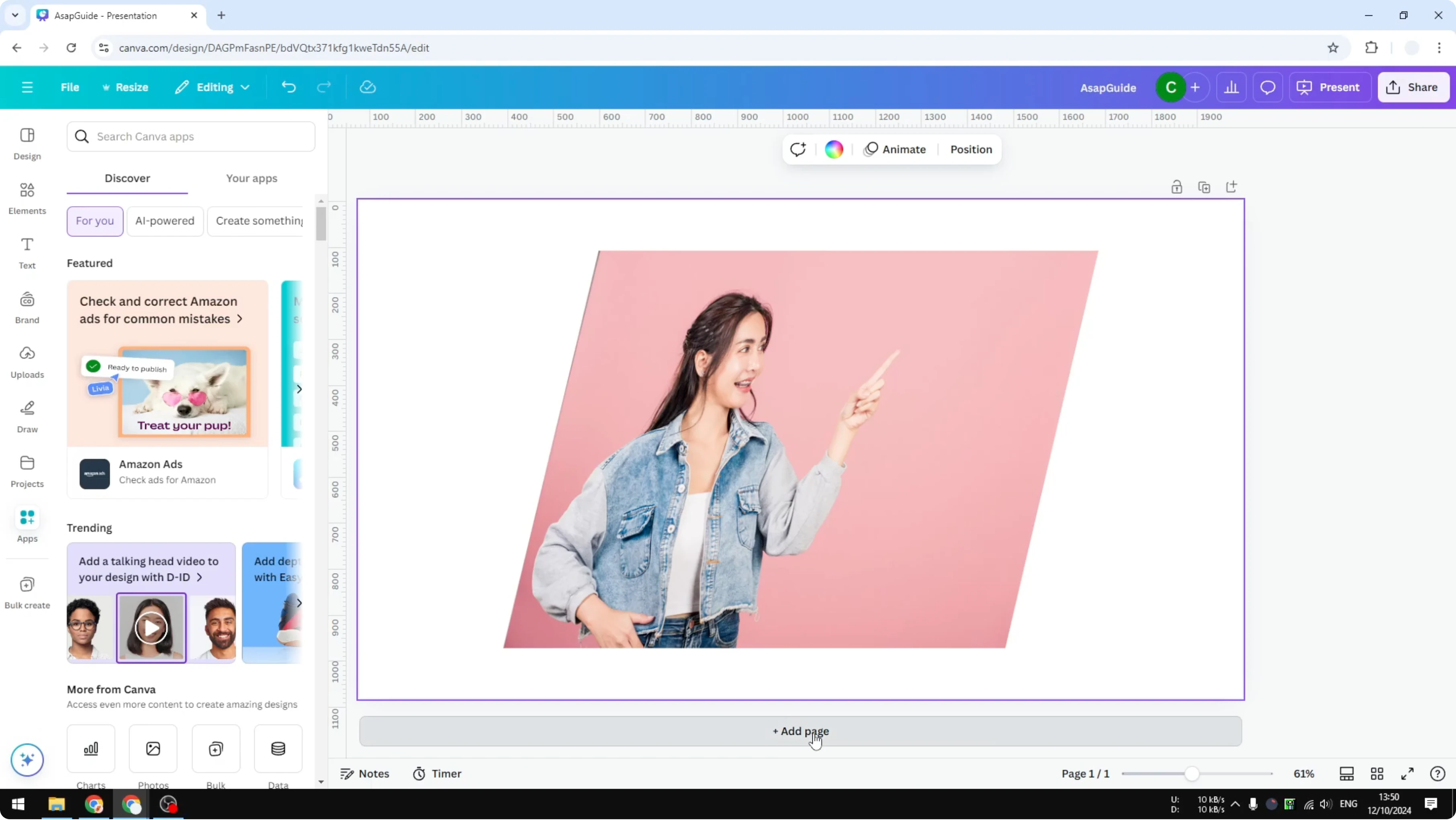Expand the Trending apps carousel arrow
This screenshot has height=820, width=1456.
[x=299, y=602]
